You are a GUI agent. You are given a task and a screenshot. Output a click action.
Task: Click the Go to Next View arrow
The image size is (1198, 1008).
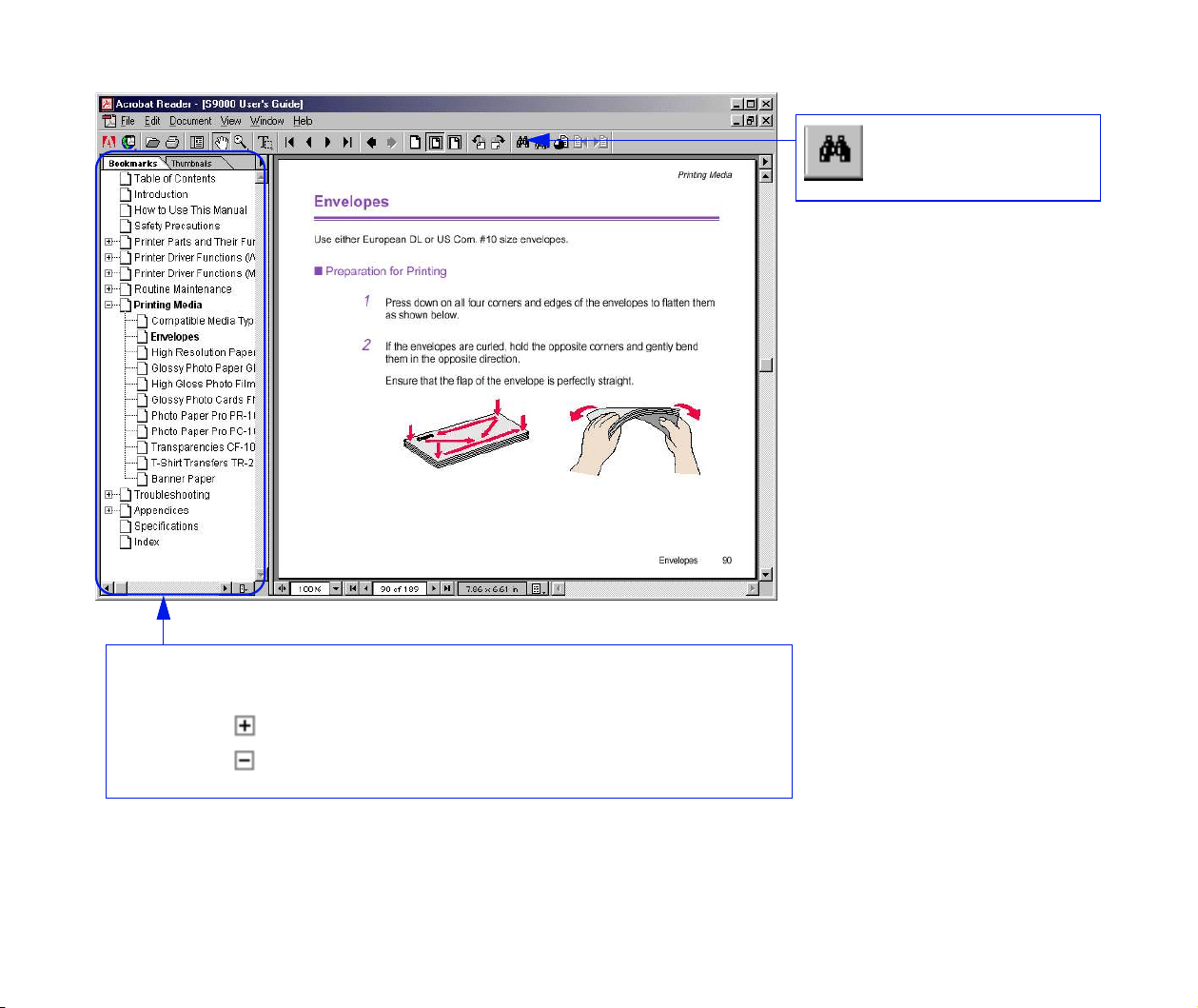pyautogui.click(x=390, y=143)
